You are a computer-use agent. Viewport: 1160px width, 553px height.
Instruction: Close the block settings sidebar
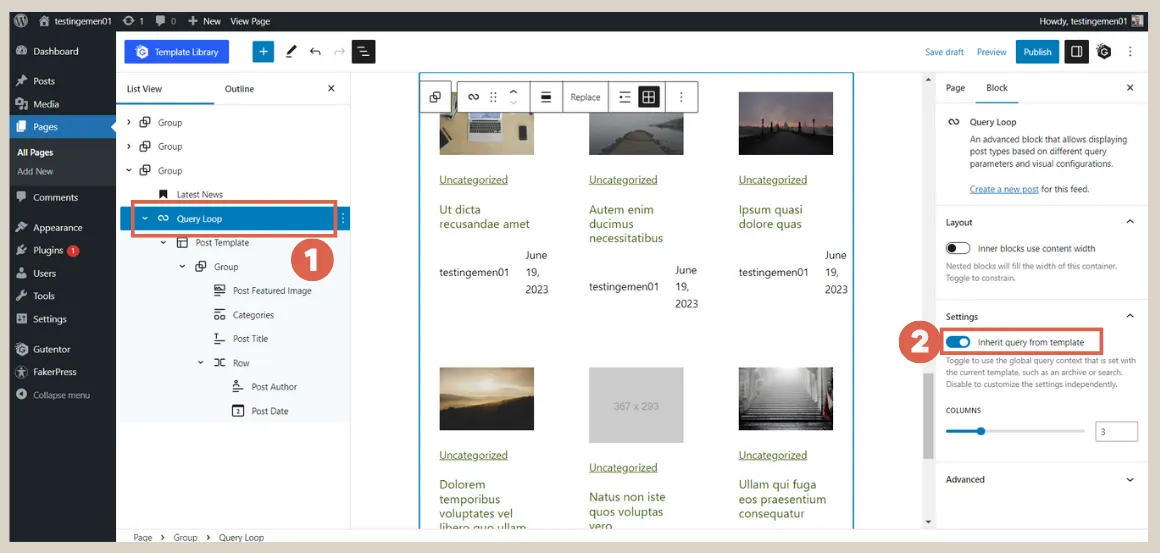click(1130, 88)
